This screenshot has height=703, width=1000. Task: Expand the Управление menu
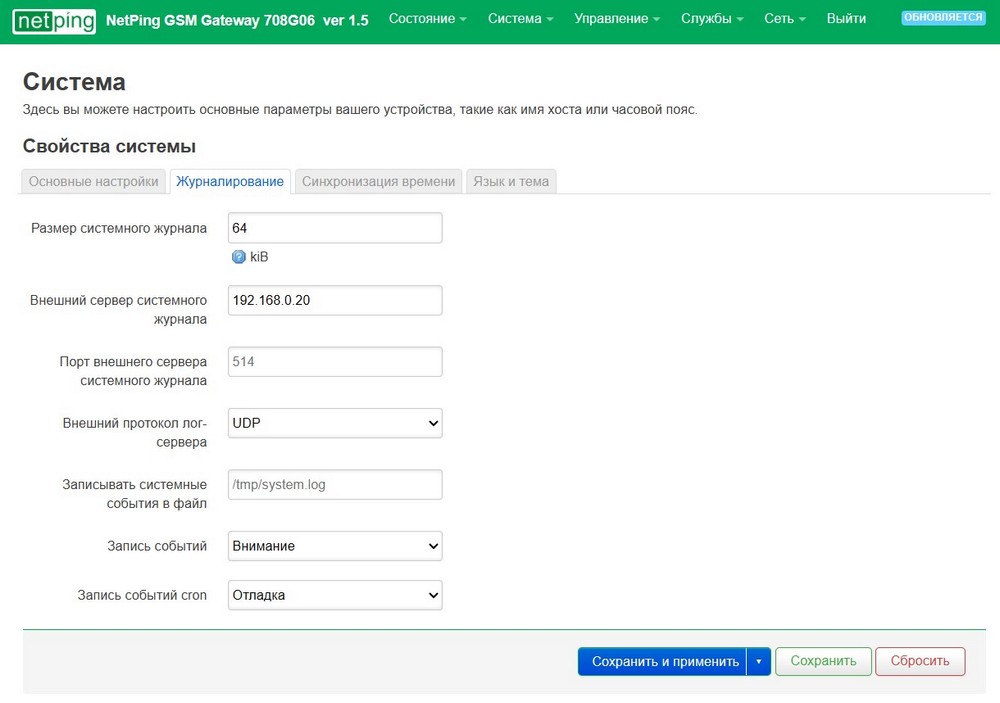(x=617, y=19)
